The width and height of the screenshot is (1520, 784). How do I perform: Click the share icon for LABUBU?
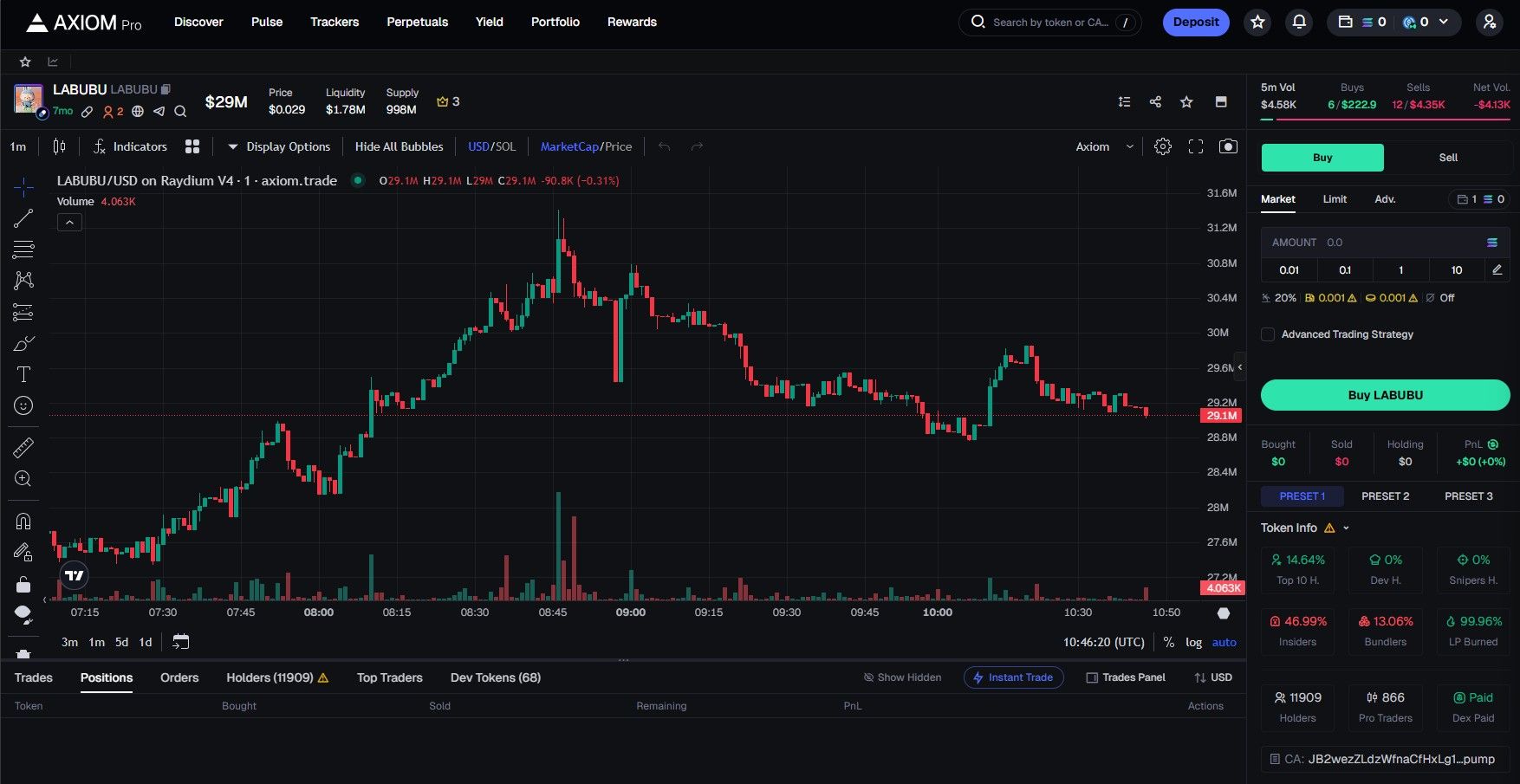(x=1155, y=102)
